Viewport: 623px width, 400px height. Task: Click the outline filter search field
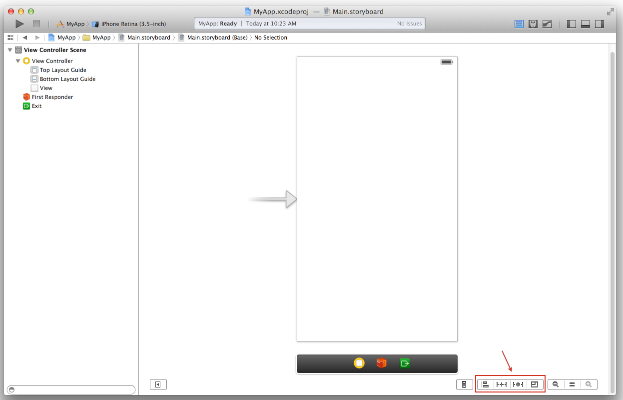pyautogui.click(x=70, y=389)
